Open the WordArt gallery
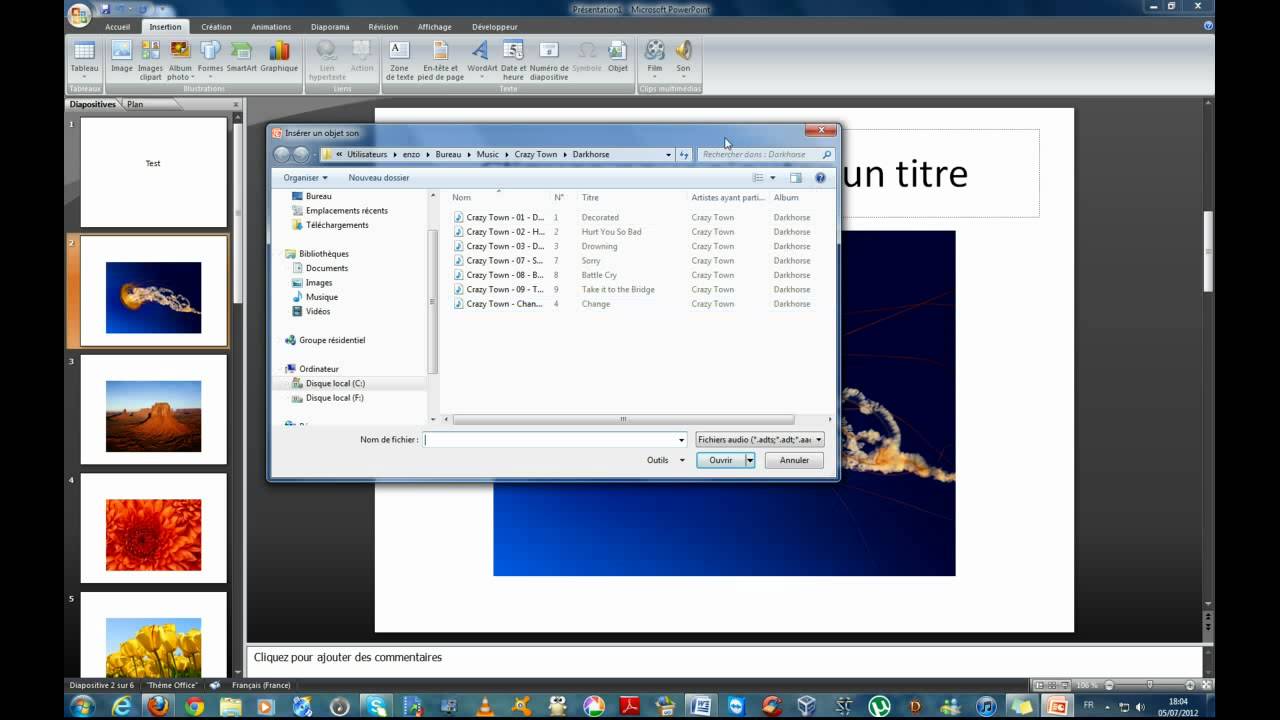This screenshot has height=720, width=1280. (x=482, y=58)
